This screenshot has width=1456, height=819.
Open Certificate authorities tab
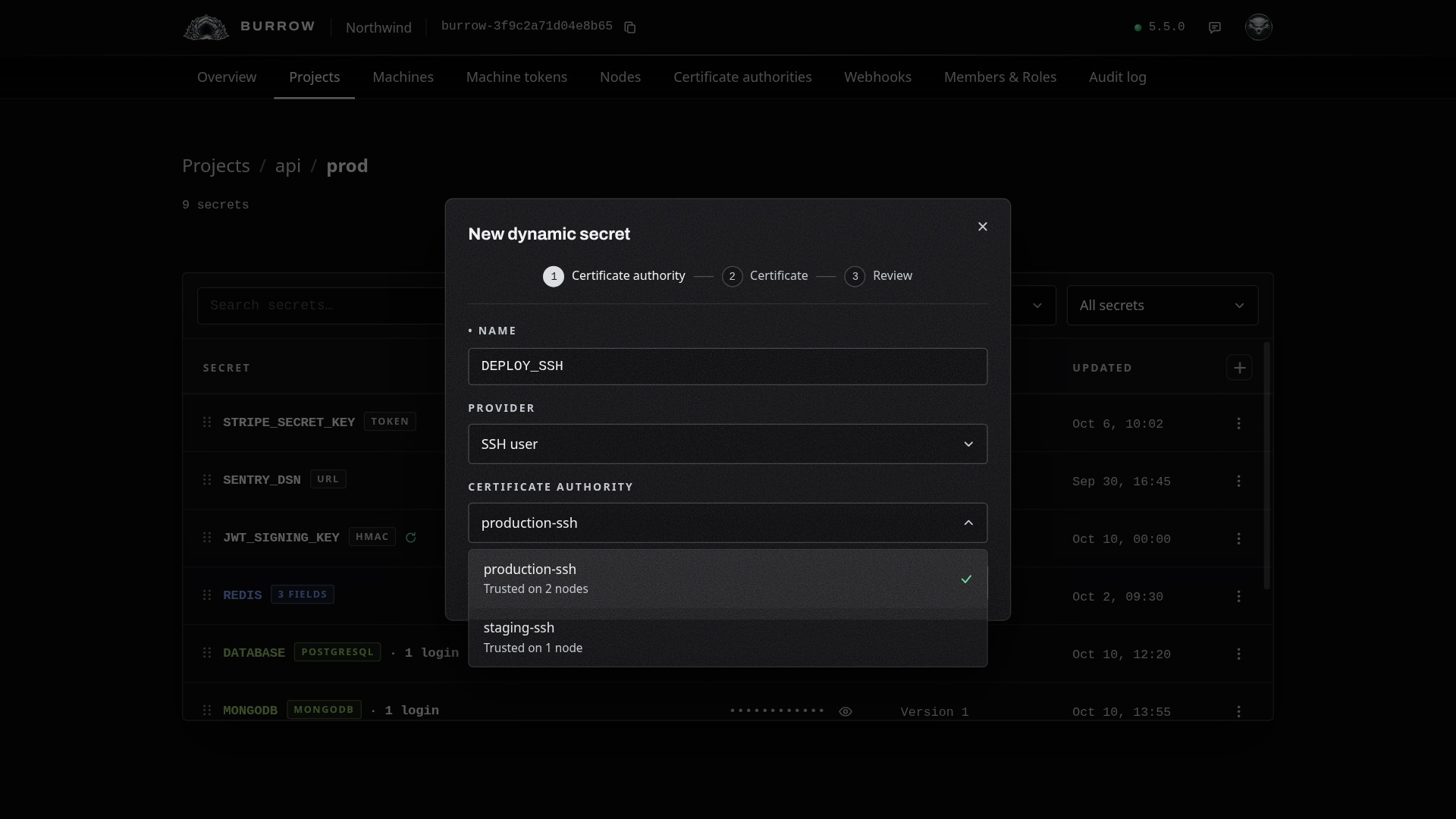pyautogui.click(x=742, y=77)
